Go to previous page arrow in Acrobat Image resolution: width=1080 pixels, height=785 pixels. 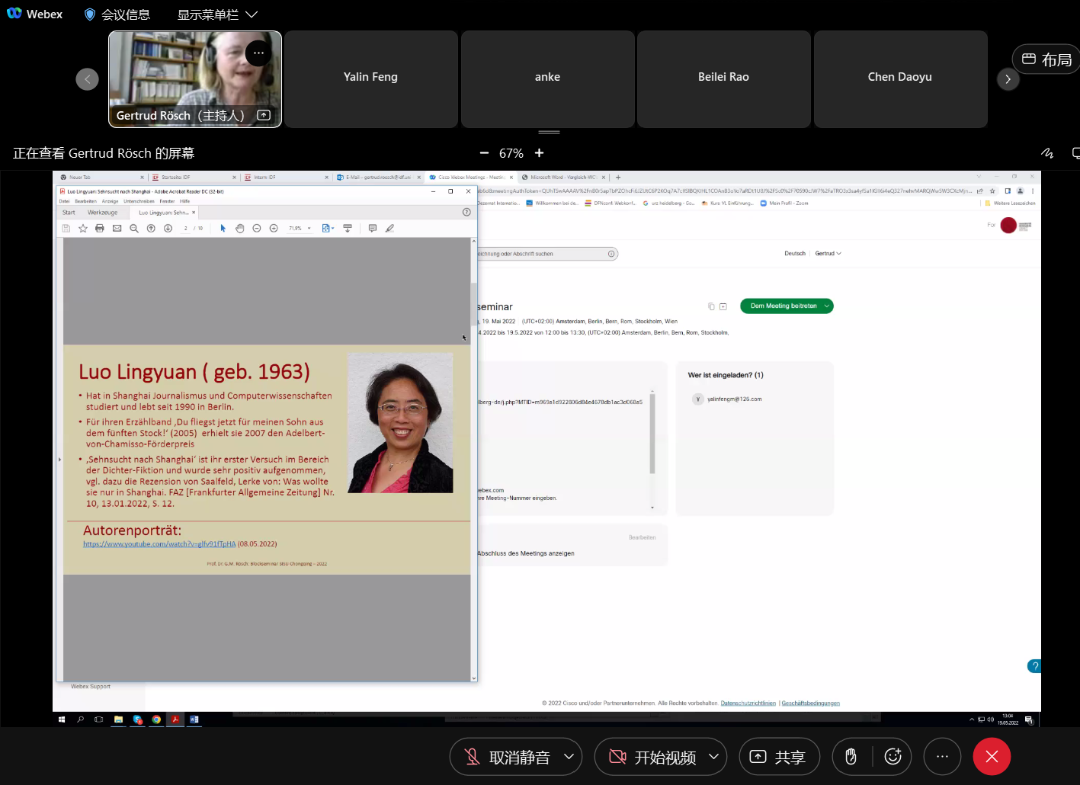(x=151, y=228)
